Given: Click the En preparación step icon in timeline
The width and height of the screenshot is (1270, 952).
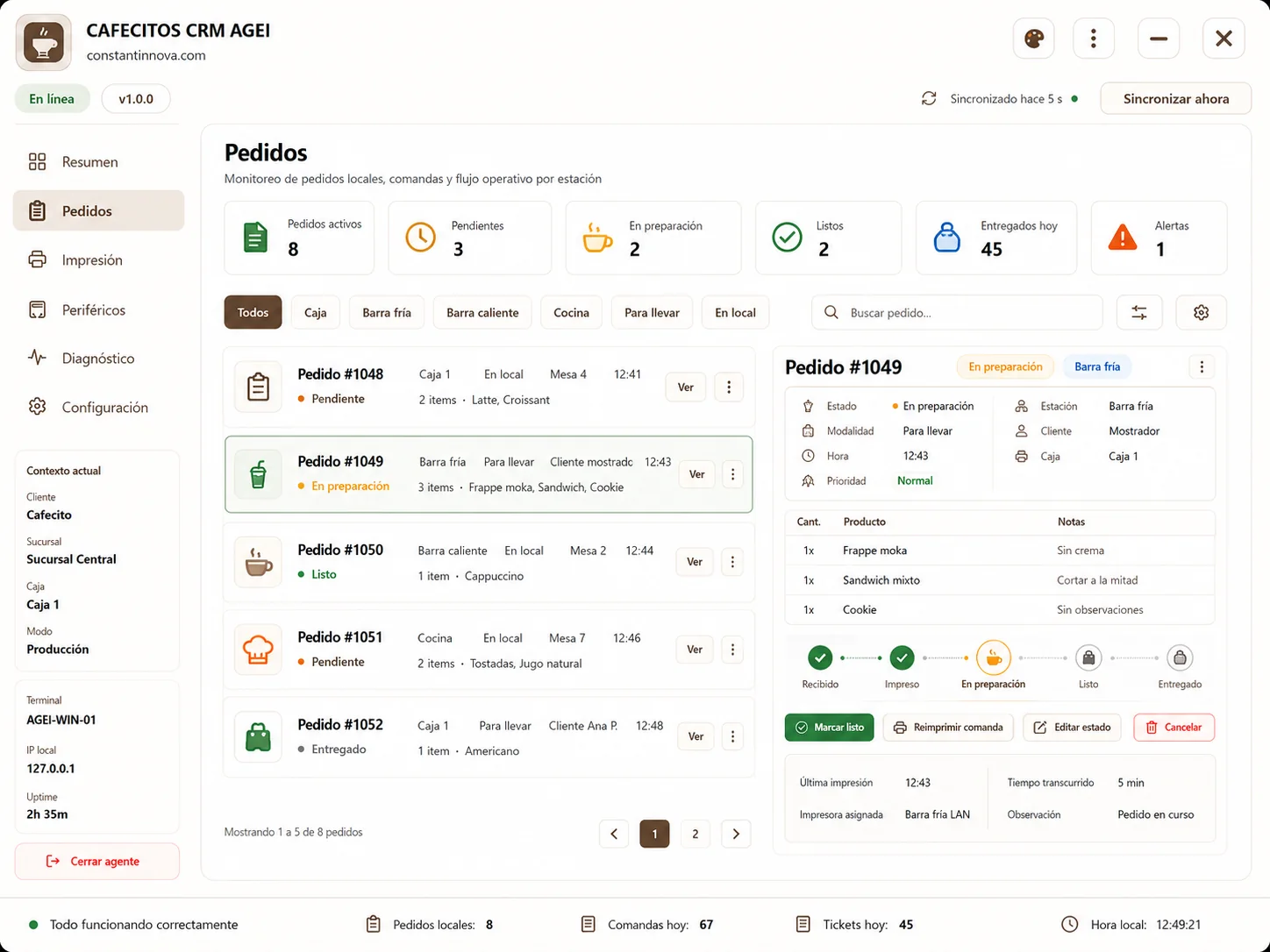Looking at the screenshot, I should [993, 657].
